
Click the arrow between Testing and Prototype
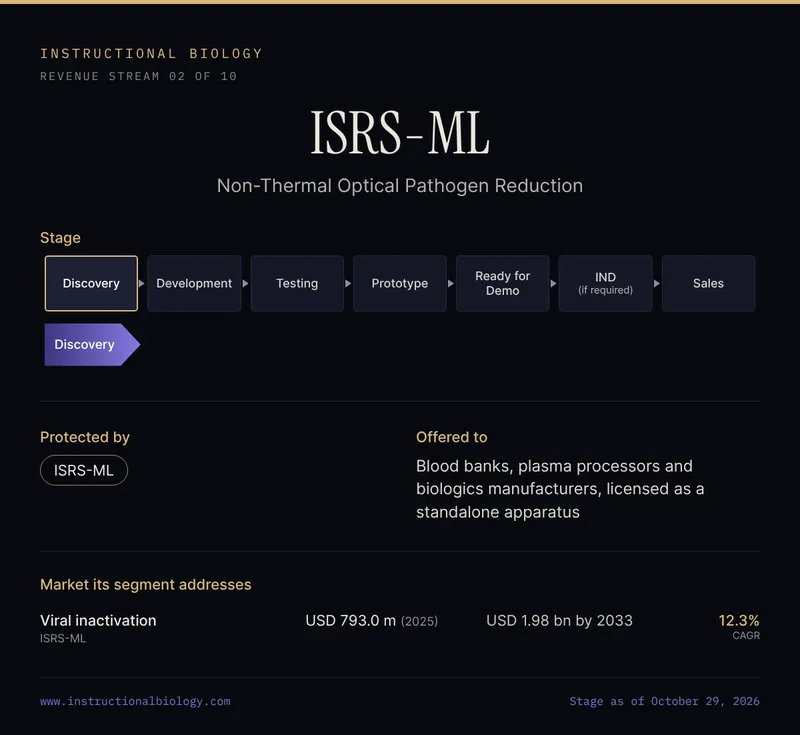348,284
